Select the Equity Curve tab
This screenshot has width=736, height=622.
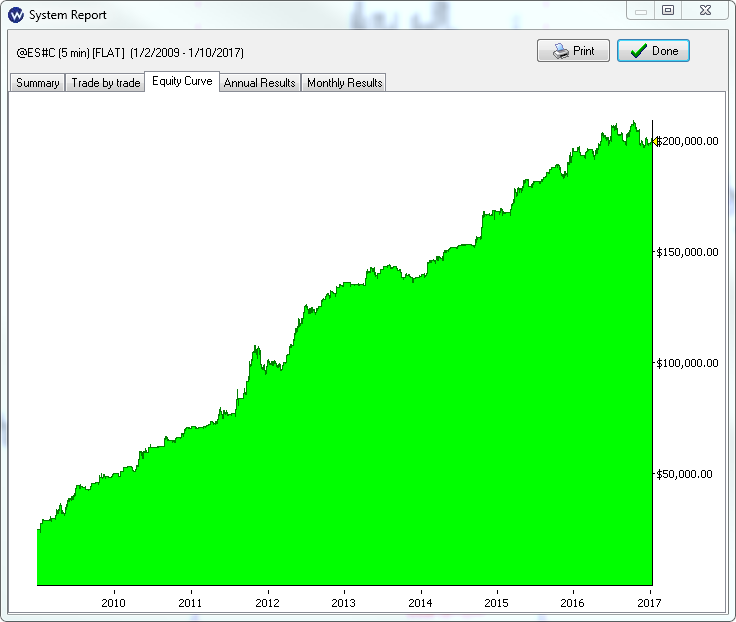click(x=182, y=82)
